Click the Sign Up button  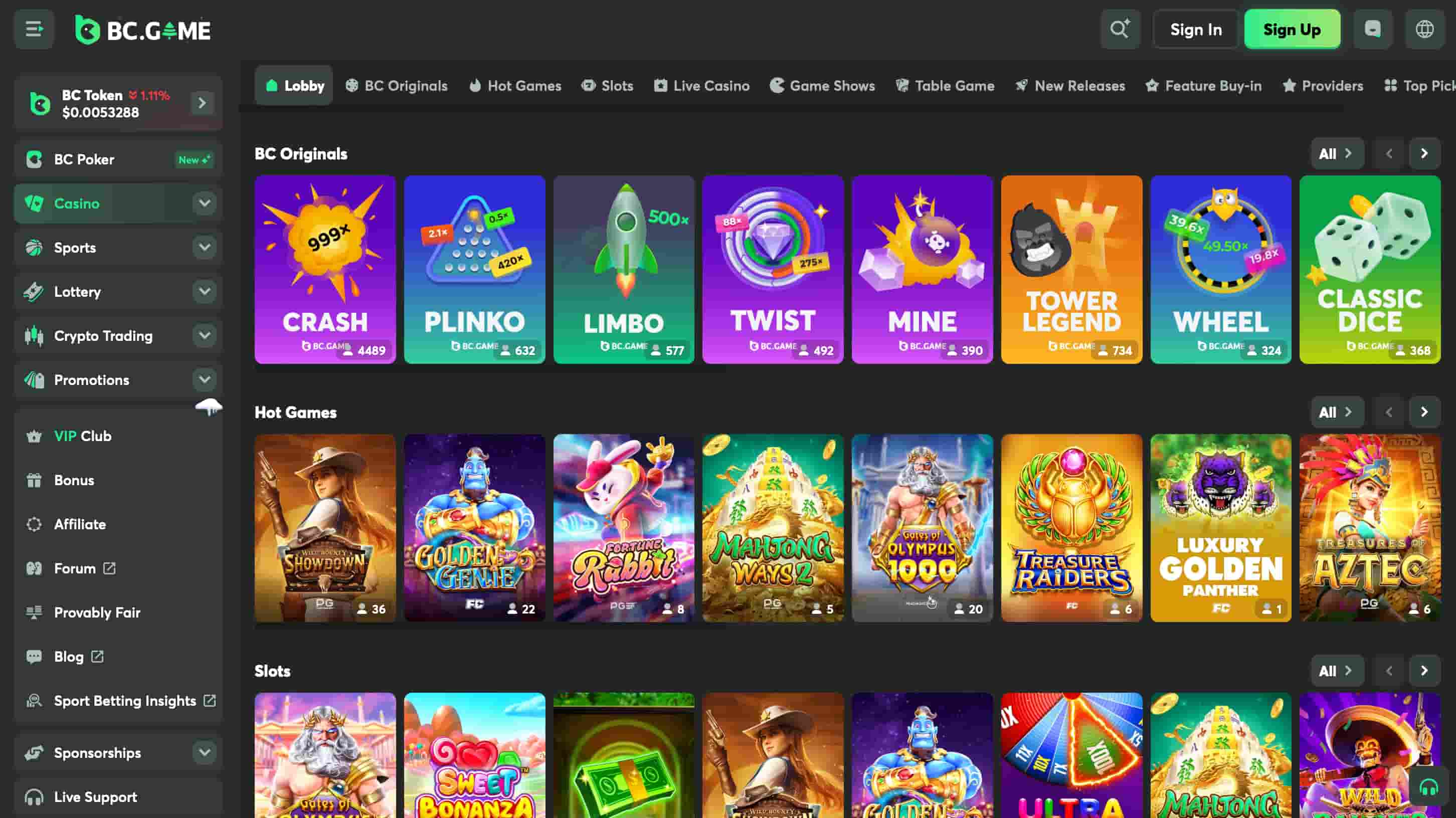[x=1292, y=30]
